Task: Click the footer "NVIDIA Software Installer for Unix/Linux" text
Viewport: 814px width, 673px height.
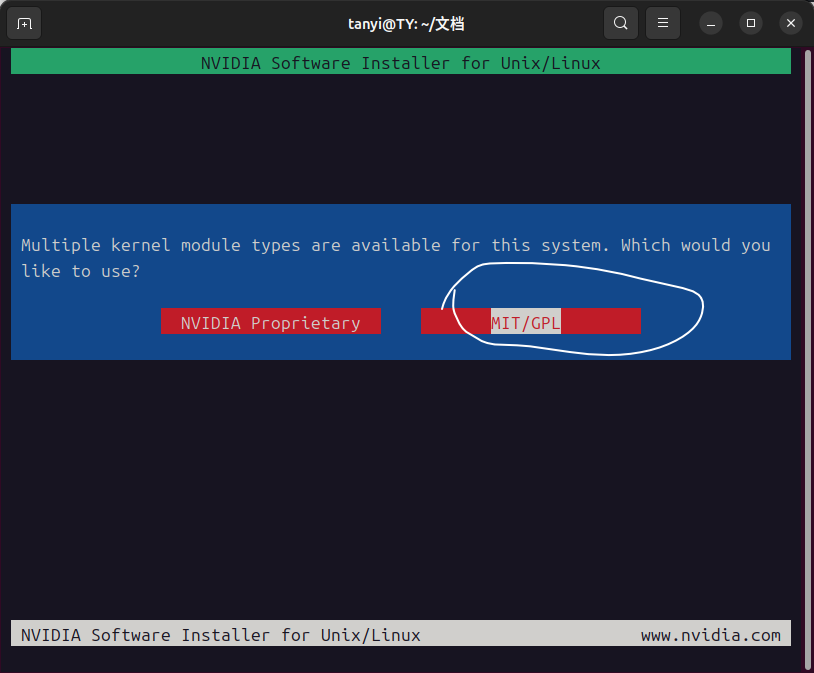Action: point(221,635)
